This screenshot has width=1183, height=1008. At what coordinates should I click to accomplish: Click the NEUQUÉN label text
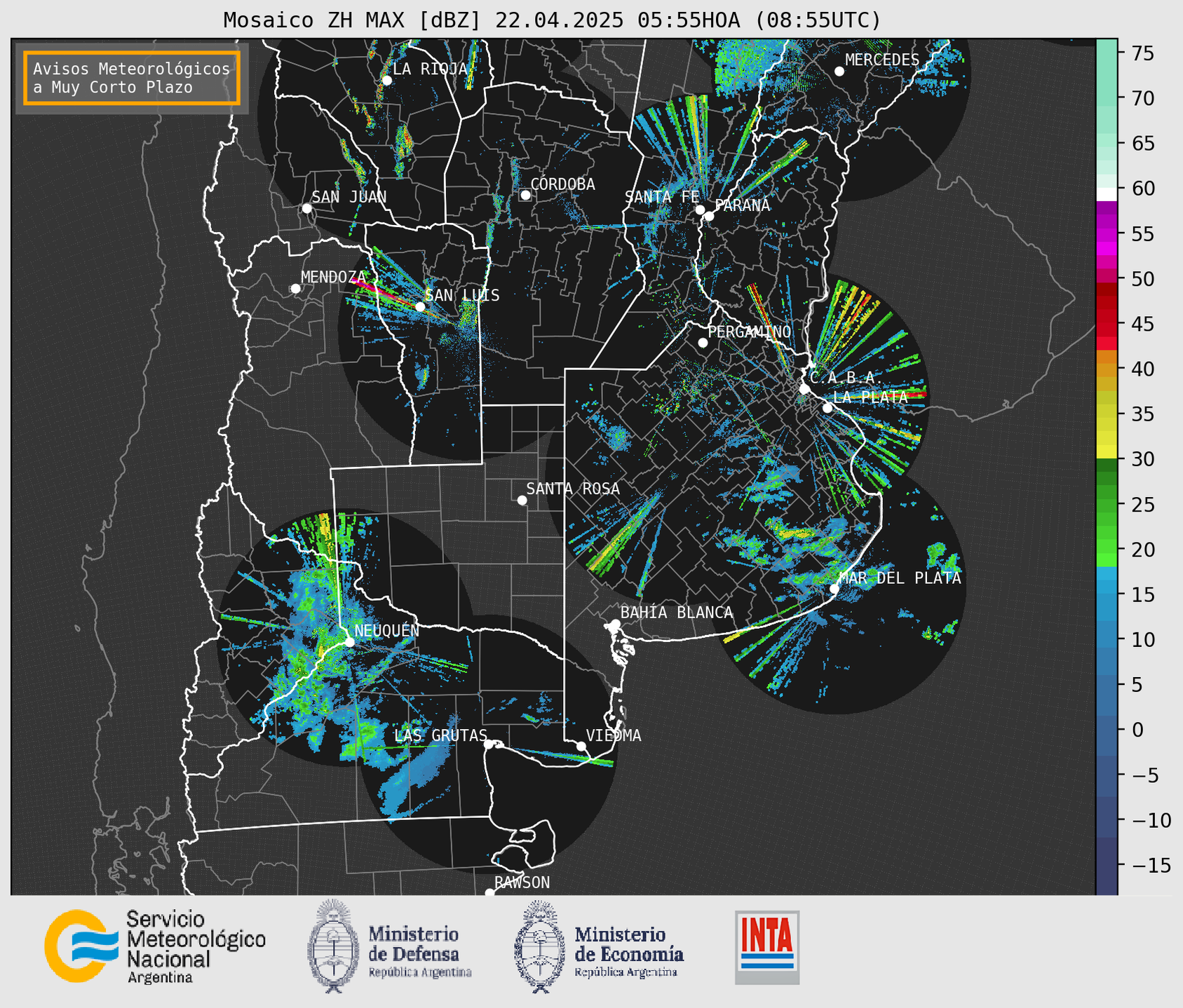tap(387, 630)
